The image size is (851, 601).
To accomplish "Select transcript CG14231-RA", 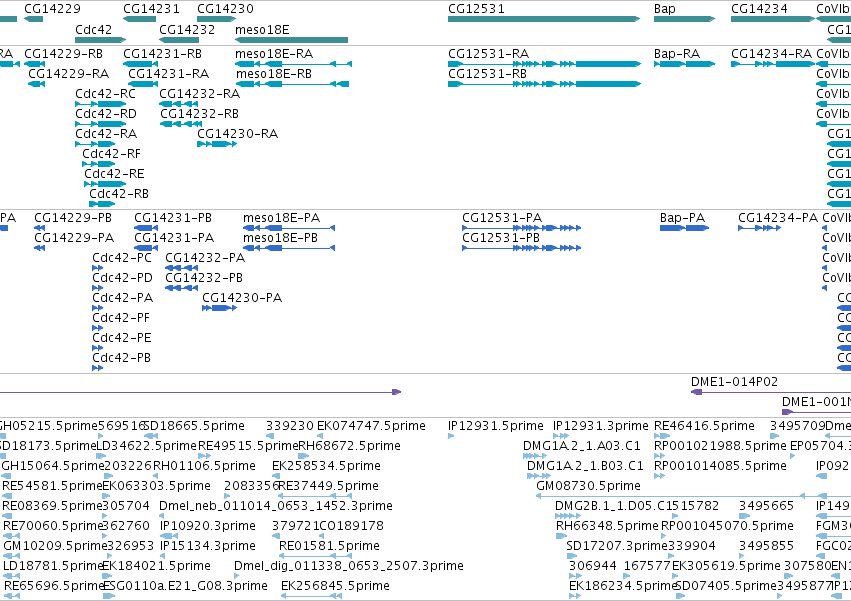I will click(168, 74).
